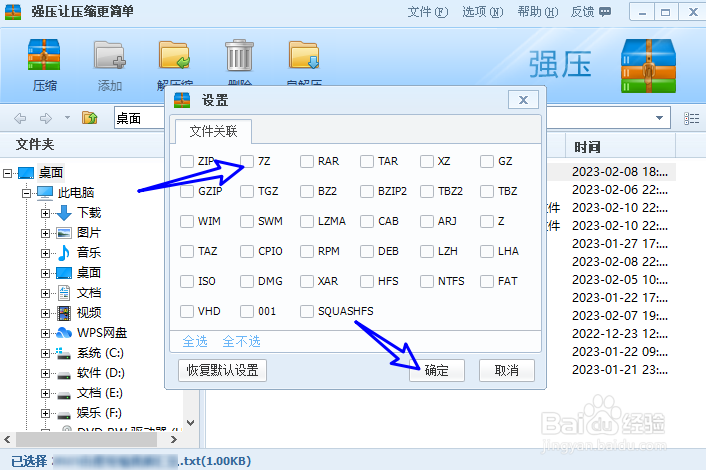Screen dimensions: 706x470
Task: Toggle the ISO checkbox
Action: (x=187, y=281)
